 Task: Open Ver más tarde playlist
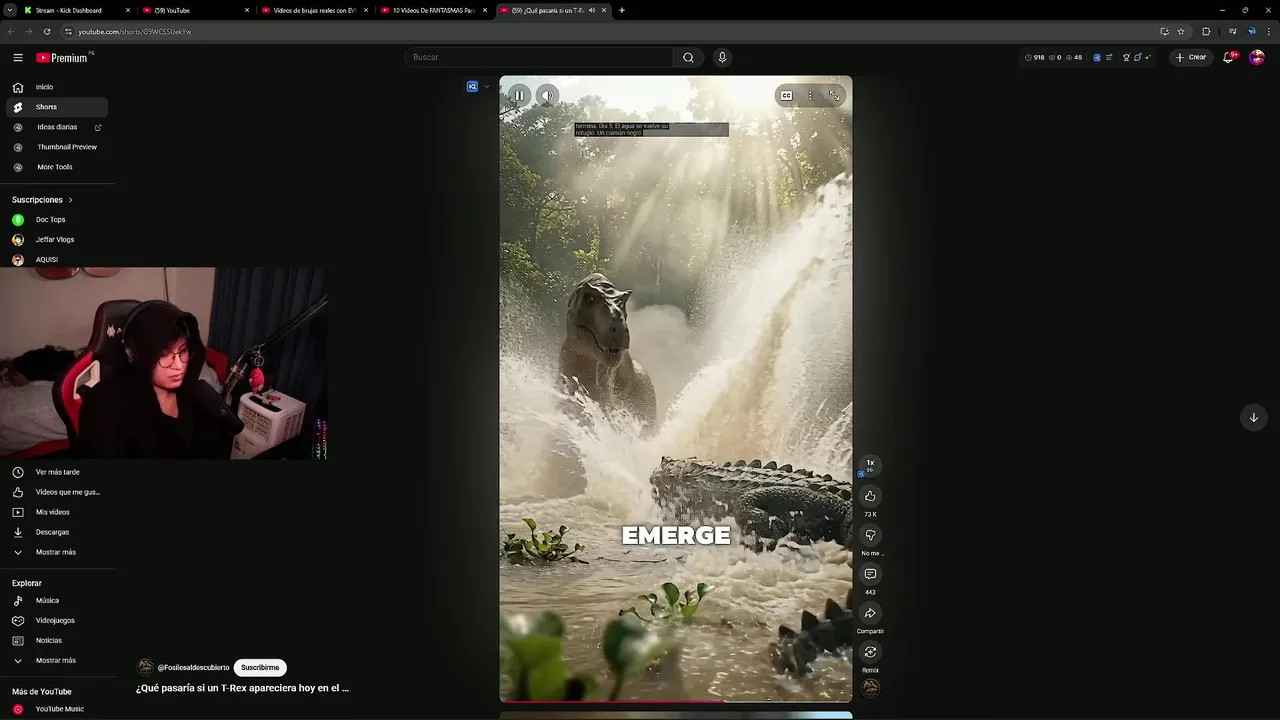(57, 472)
